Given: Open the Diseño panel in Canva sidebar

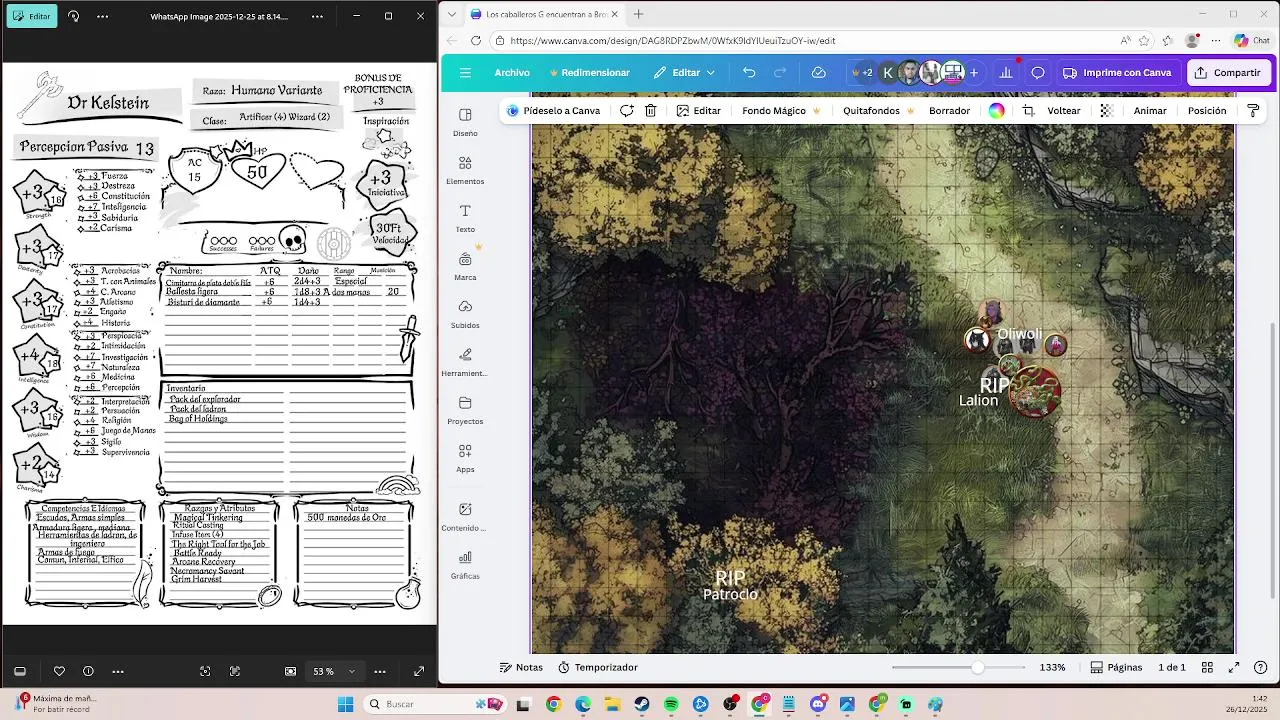Looking at the screenshot, I should 465,121.
